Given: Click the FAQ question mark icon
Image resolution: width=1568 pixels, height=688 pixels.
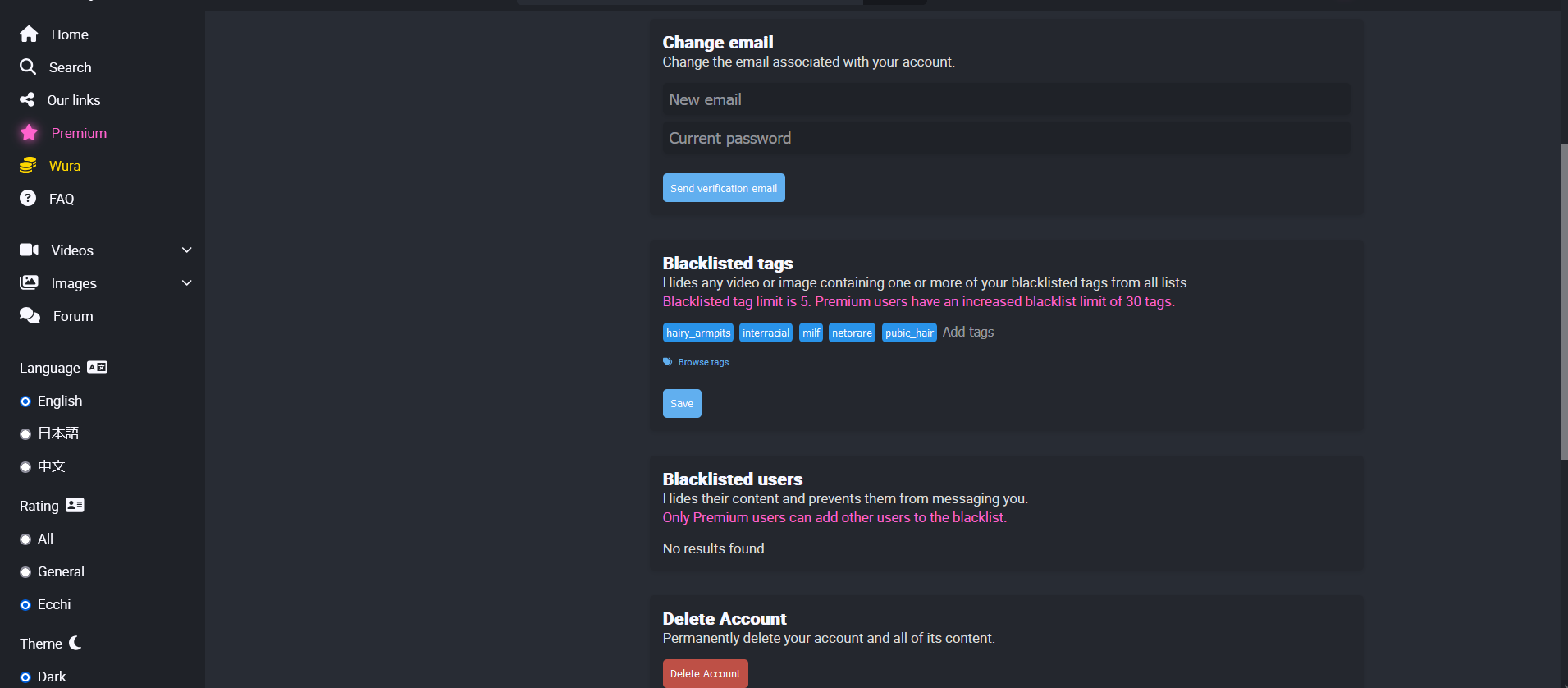Looking at the screenshot, I should 28,198.
